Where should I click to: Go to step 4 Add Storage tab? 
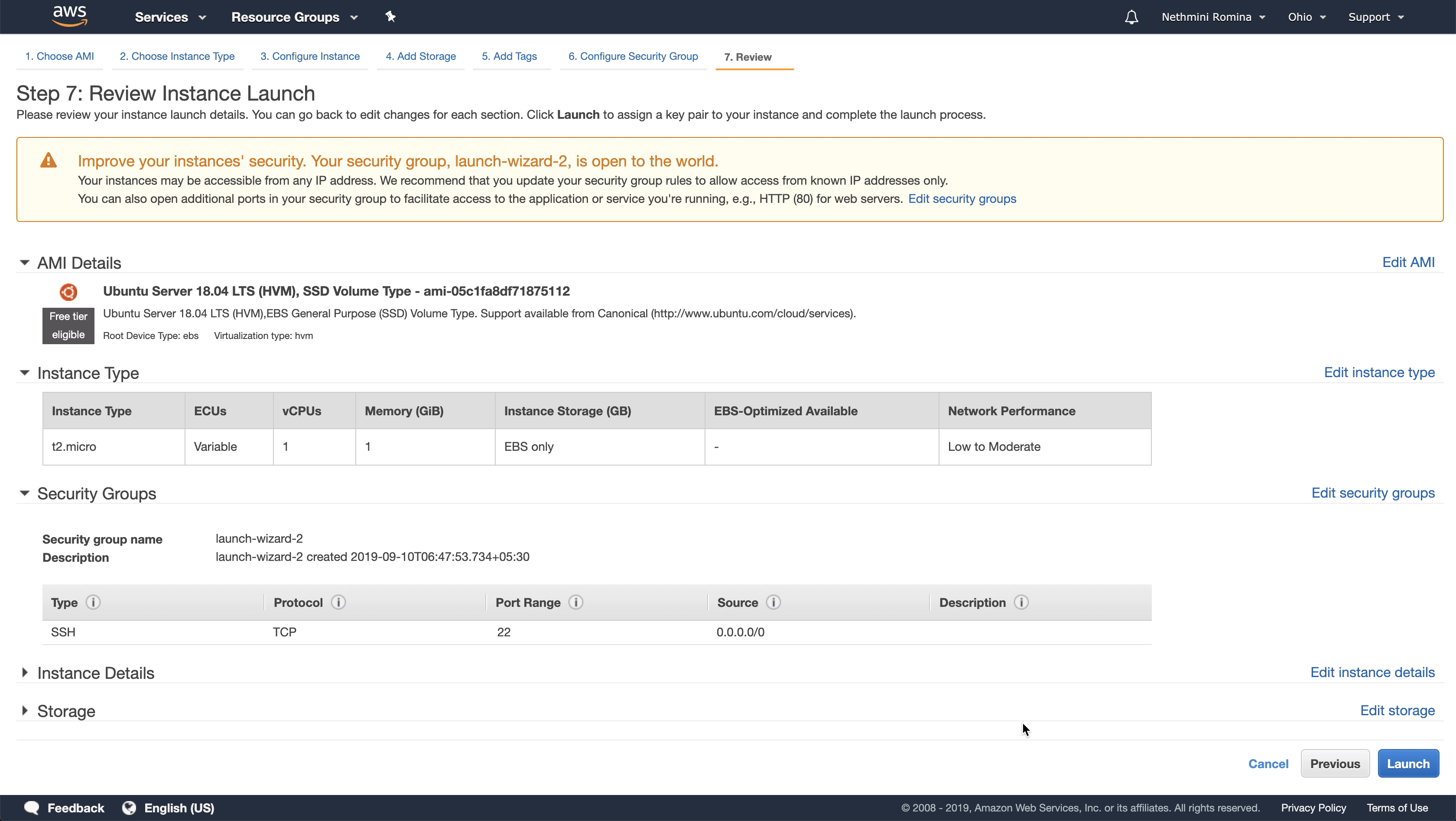point(420,56)
